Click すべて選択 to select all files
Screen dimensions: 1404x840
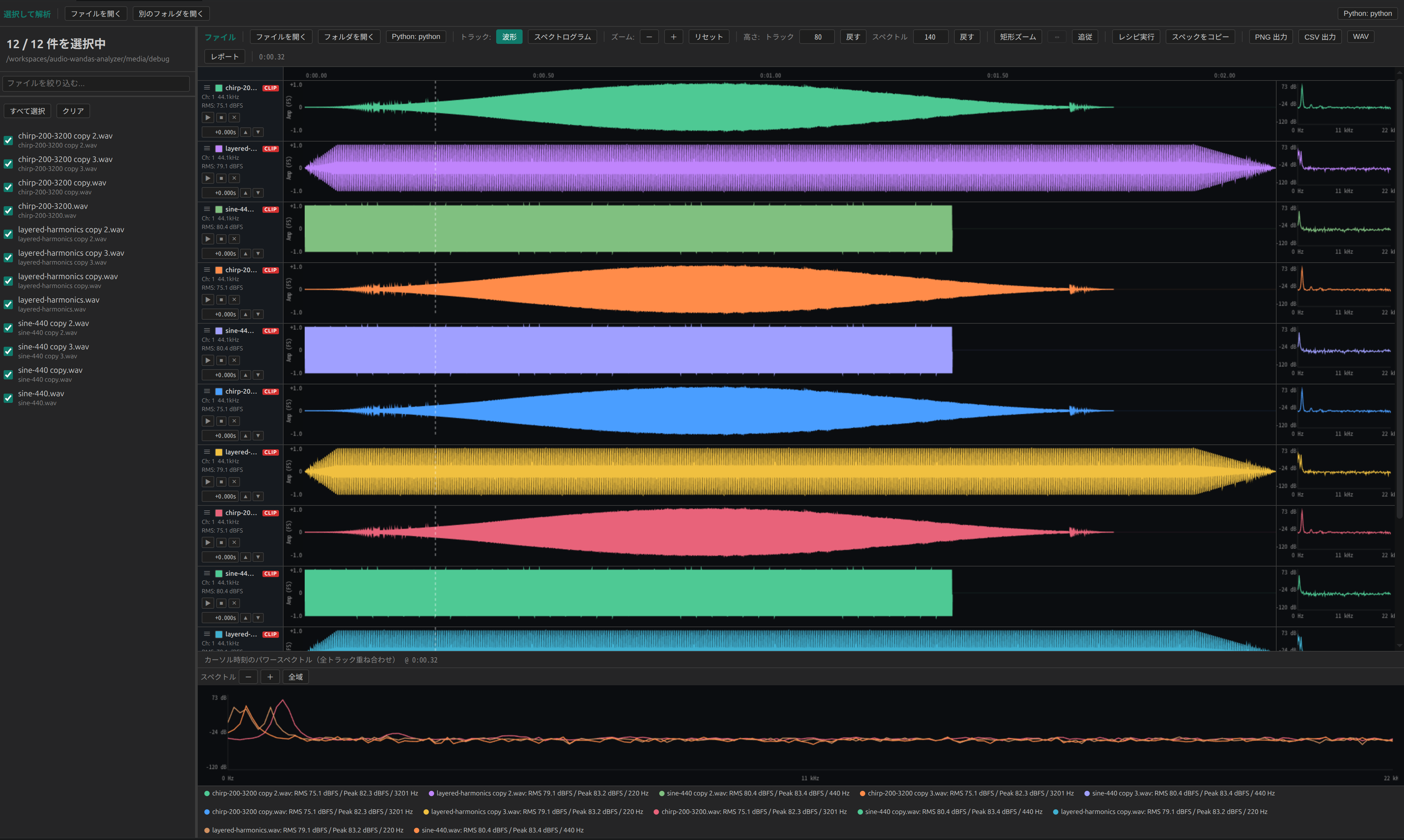click(x=28, y=111)
